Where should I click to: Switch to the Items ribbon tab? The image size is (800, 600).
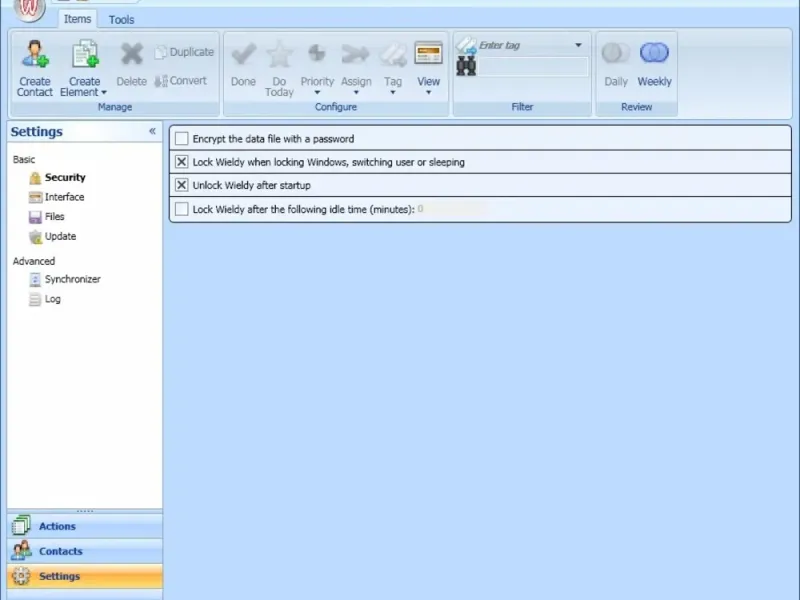coord(77,19)
